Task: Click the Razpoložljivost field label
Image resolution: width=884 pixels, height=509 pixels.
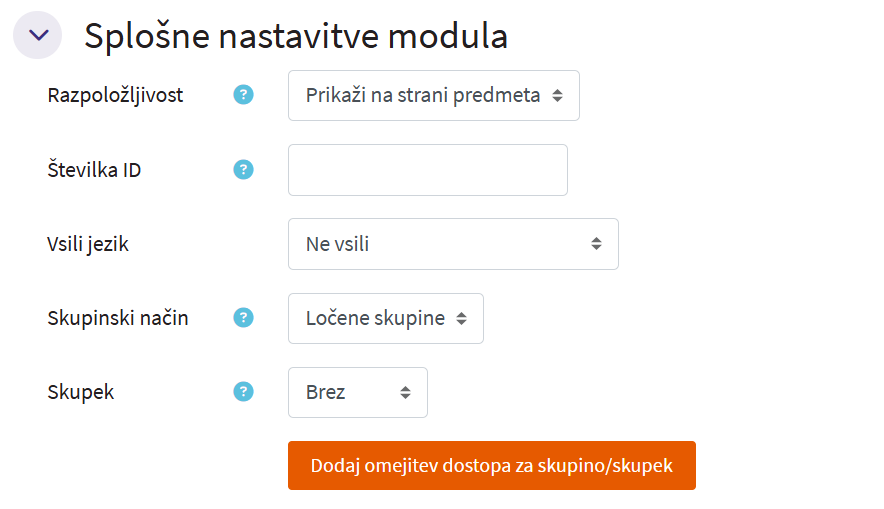Action: tap(115, 96)
